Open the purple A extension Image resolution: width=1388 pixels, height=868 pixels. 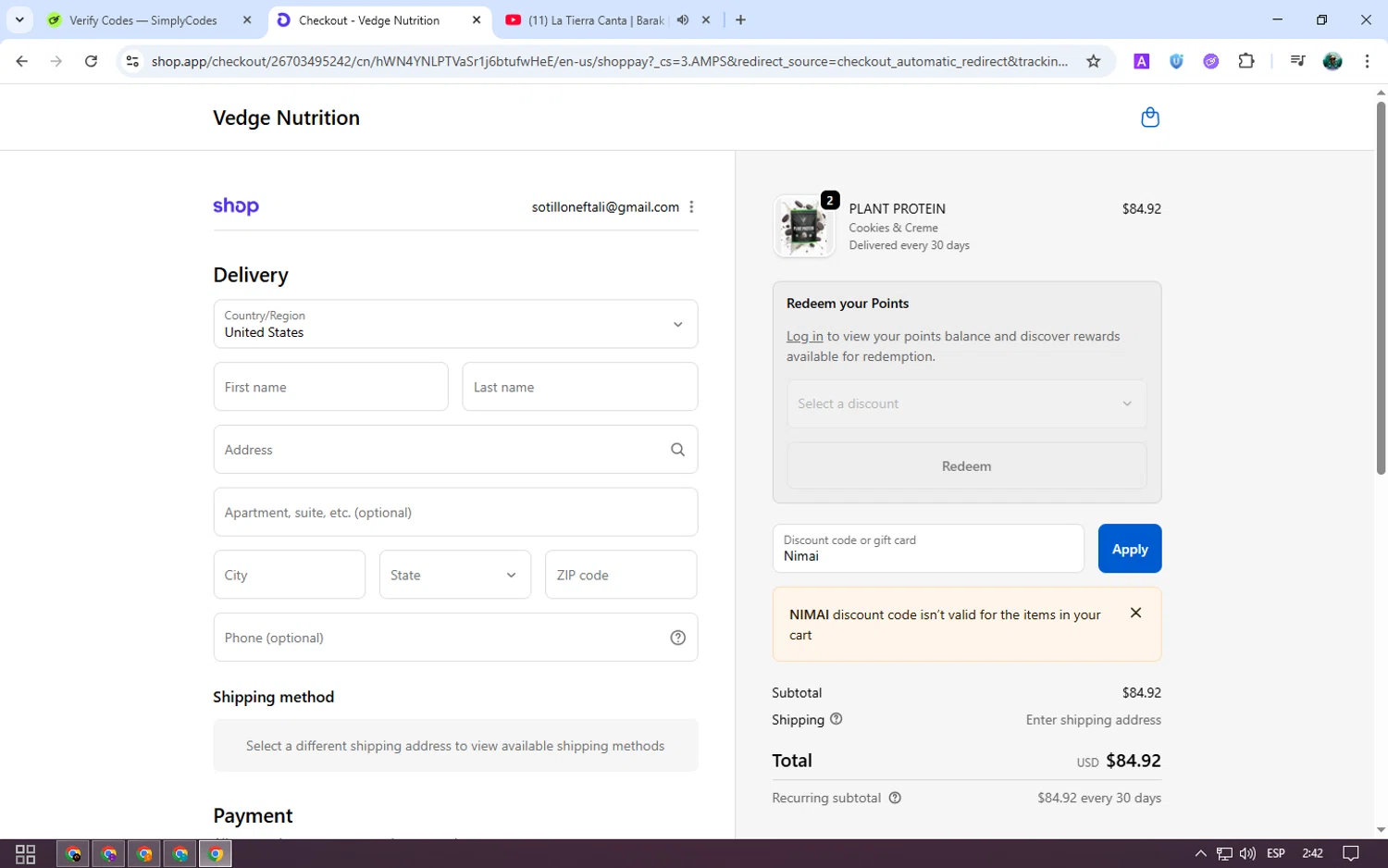click(1142, 61)
